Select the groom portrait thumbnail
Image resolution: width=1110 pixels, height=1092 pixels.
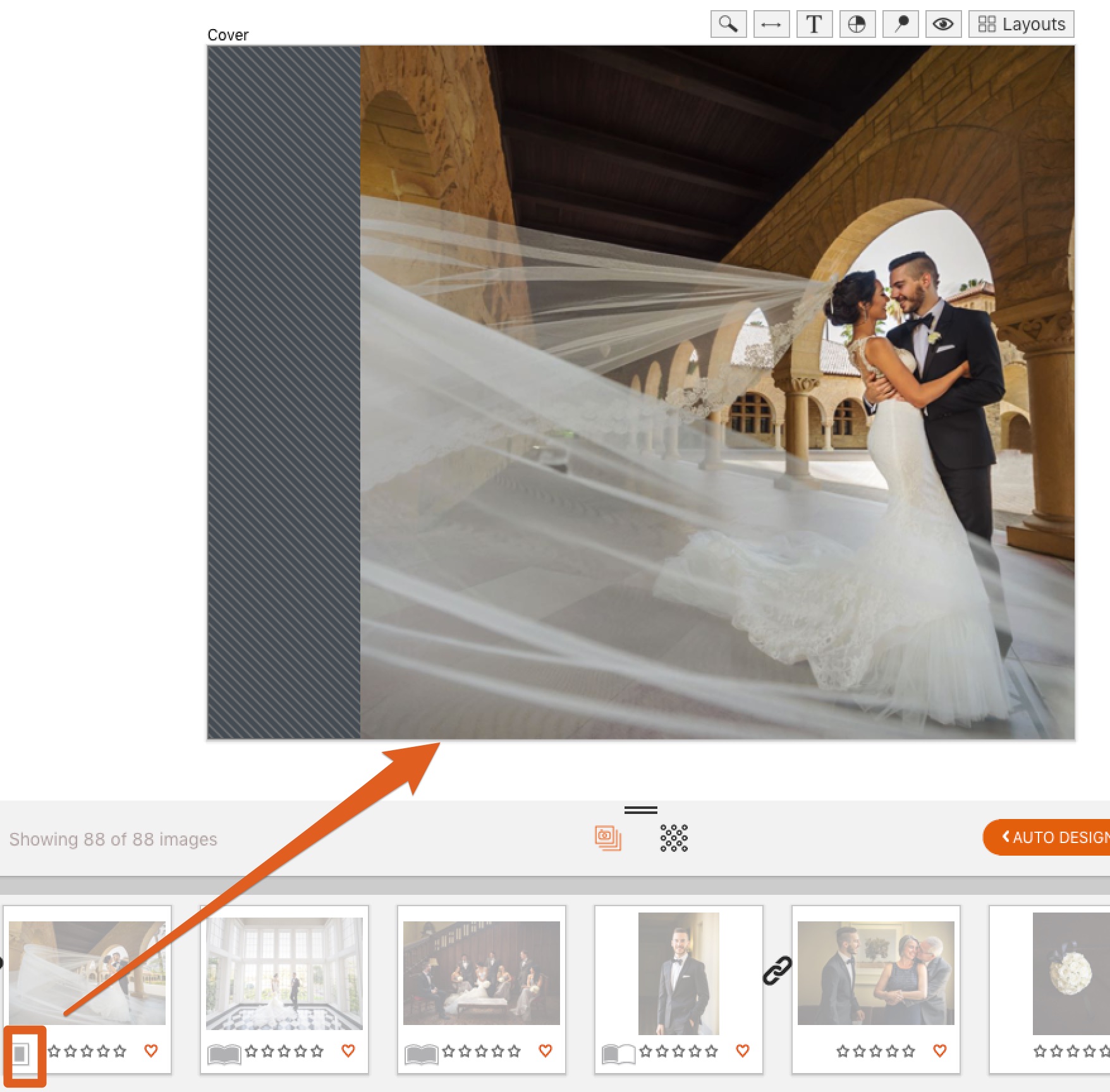(x=679, y=973)
